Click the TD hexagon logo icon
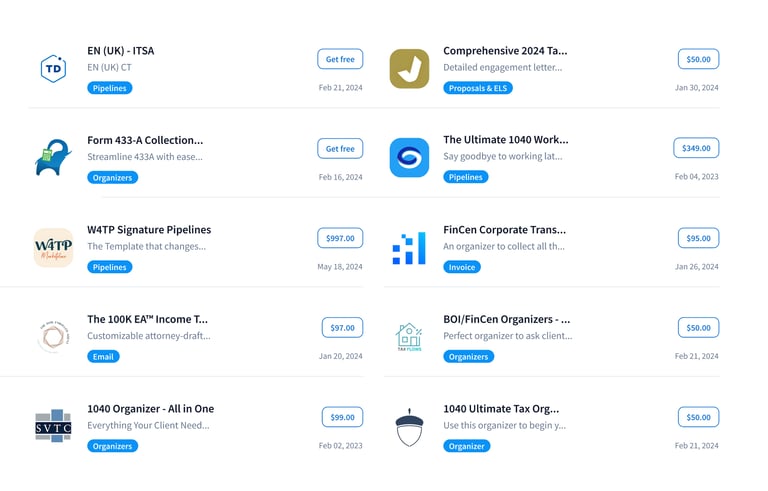768x491 pixels. point(53,68)
